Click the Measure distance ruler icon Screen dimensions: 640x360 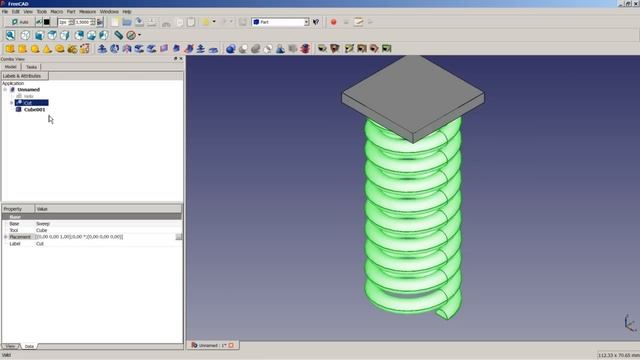click(x=118, y=36)
